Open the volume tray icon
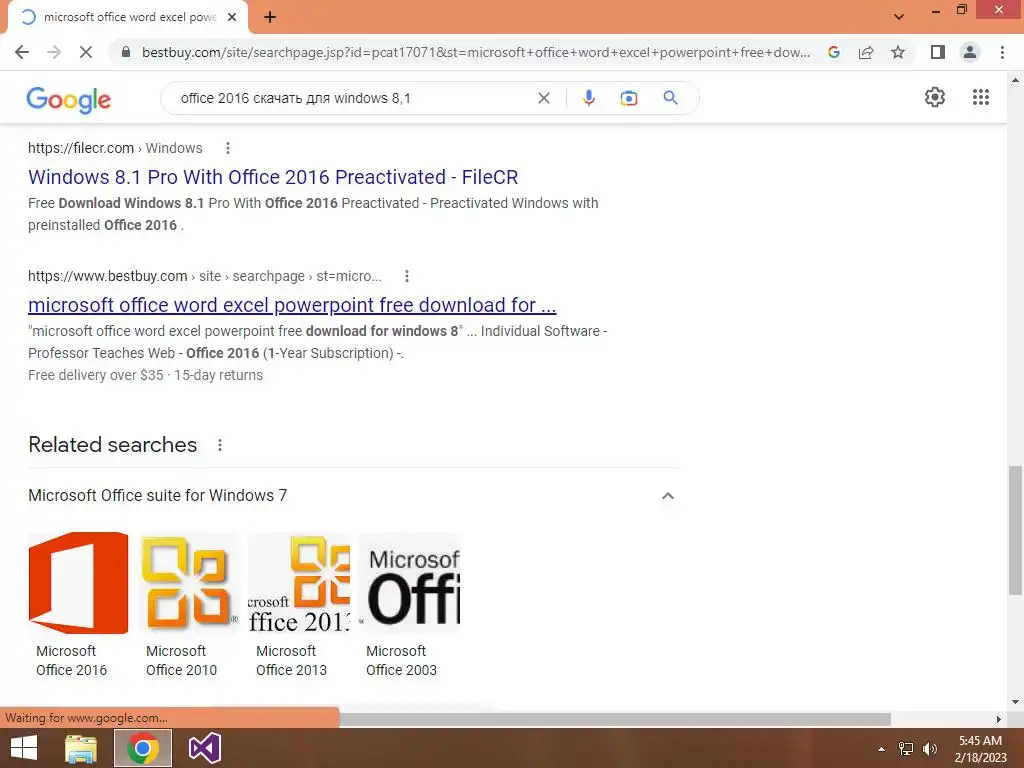The height and width of the screenshot is (768, 1024). coord(929,749)
